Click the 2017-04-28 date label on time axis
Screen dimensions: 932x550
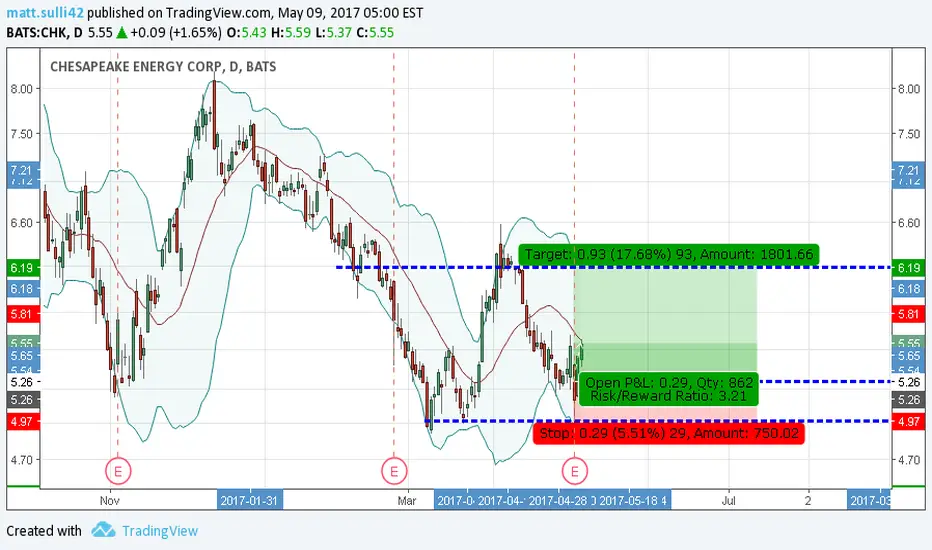coord(558,501)
